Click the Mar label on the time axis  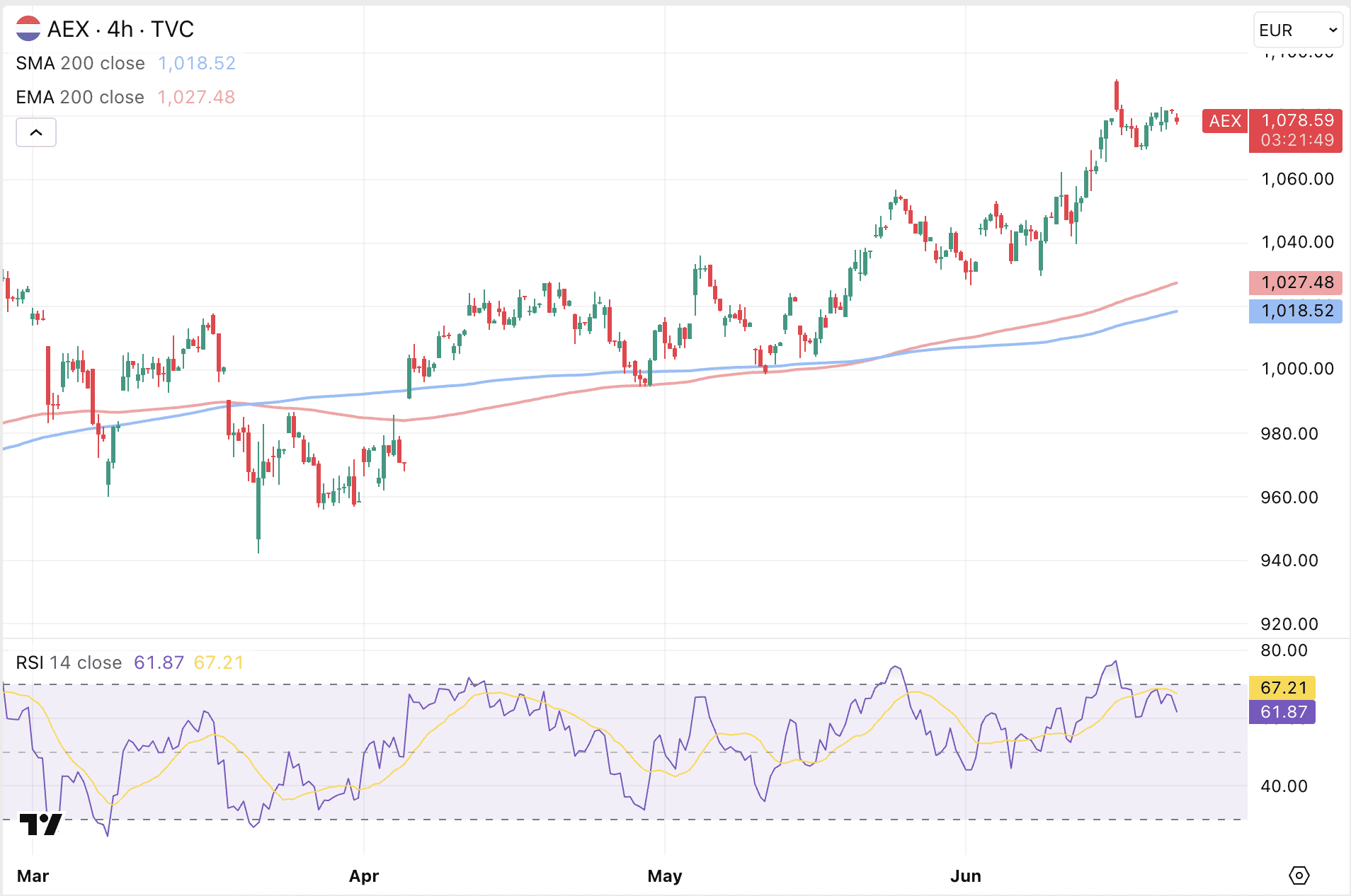pos(33,876)
